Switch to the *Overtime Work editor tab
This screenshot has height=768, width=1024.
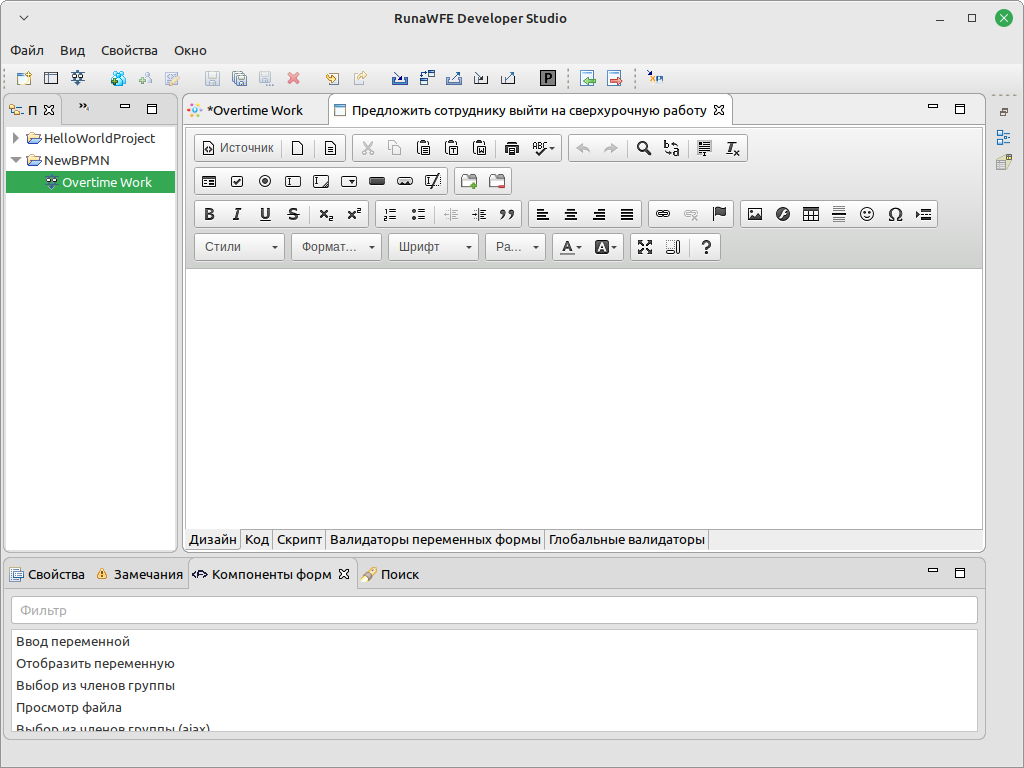point(255,110)
